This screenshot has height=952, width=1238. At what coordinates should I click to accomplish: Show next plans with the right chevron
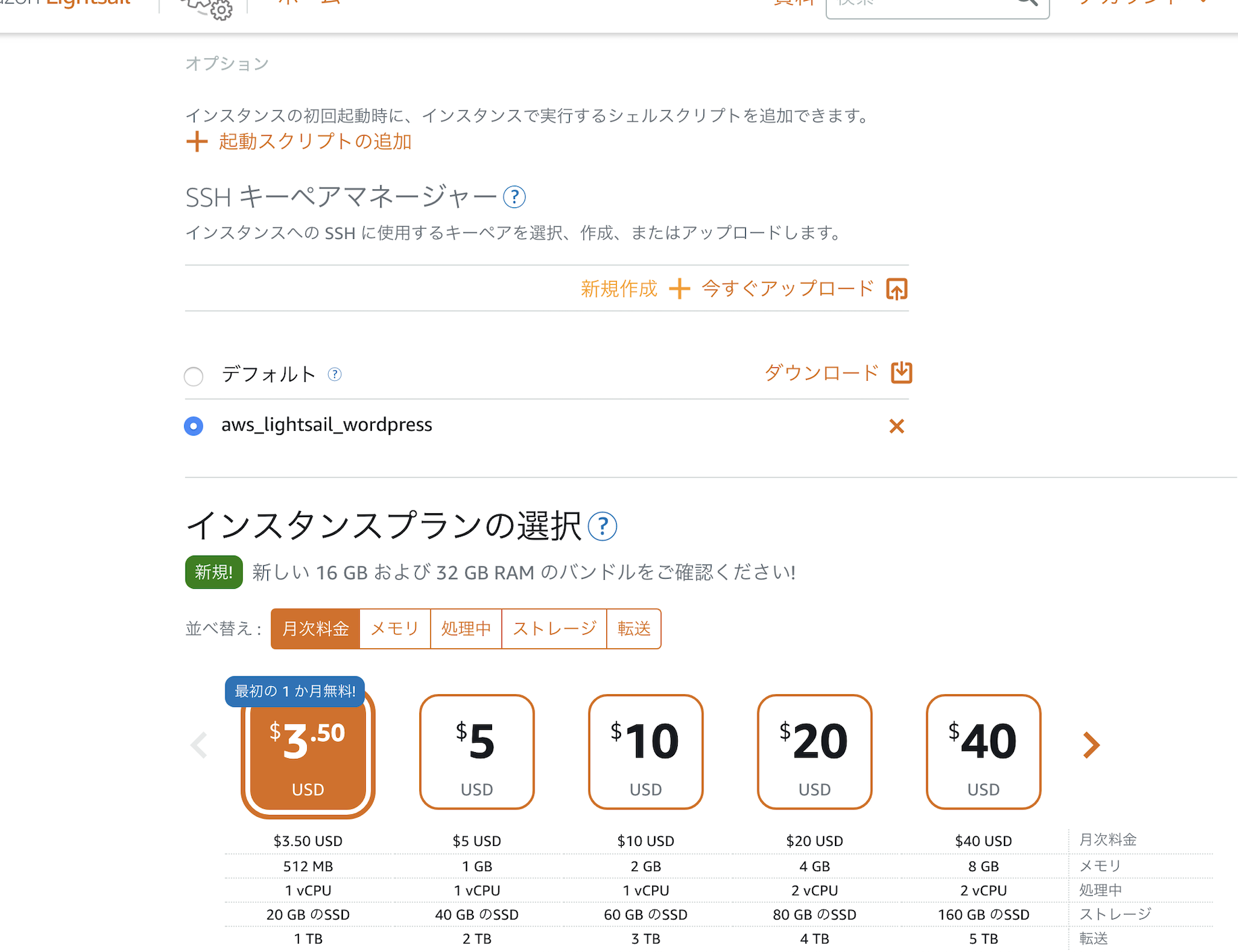click(1091, 745)
